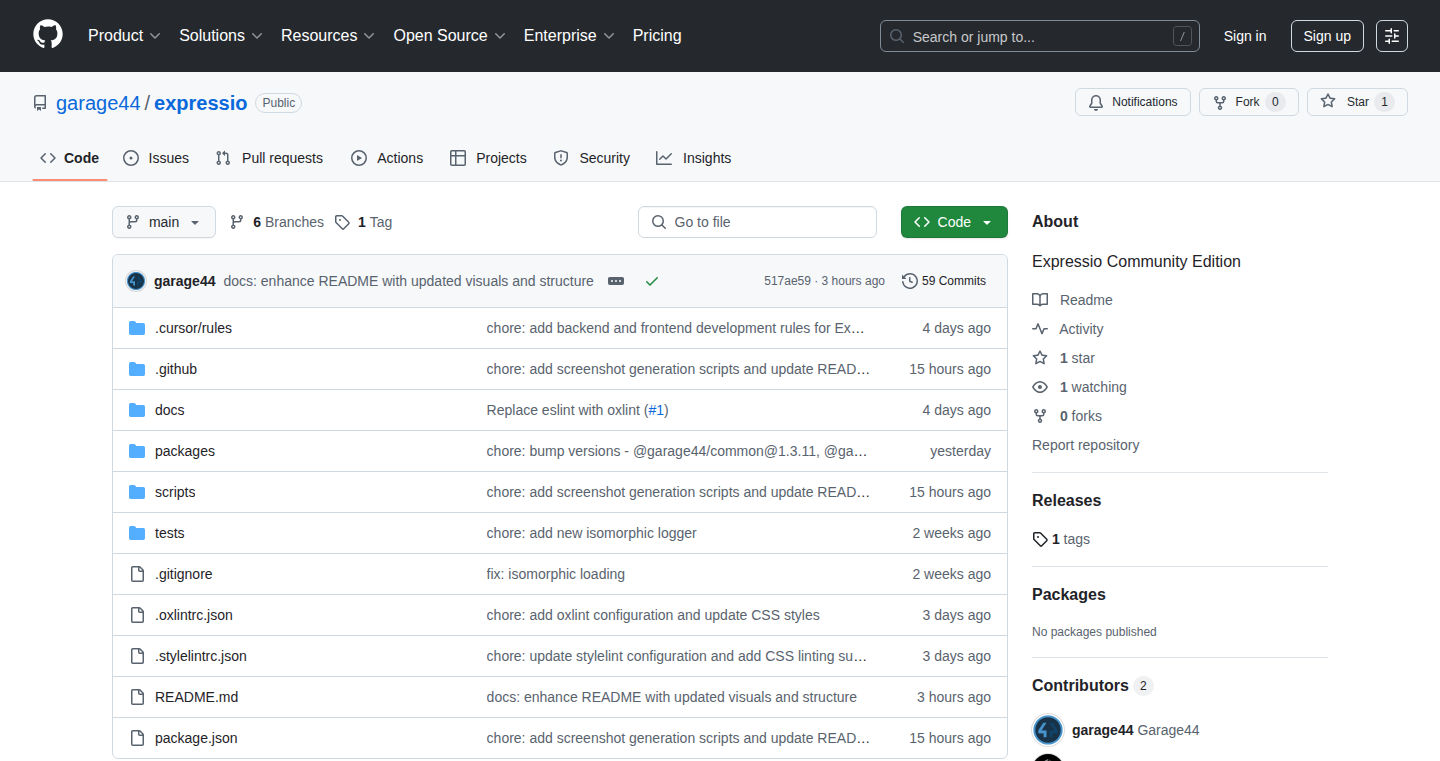The height and width of the screenshot is (761, 1440).
Task: Expand the Enterprise menu
Action: [569, 35]
